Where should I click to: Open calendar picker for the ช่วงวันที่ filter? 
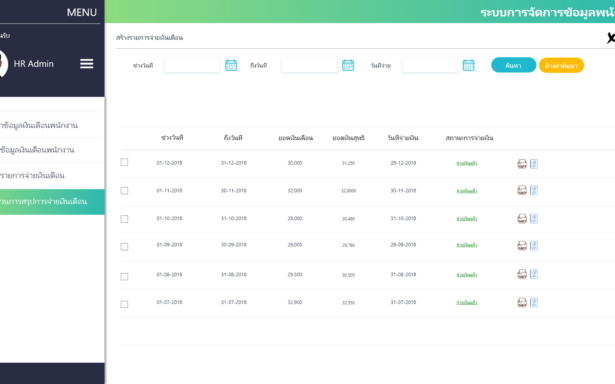click(231, 65)
